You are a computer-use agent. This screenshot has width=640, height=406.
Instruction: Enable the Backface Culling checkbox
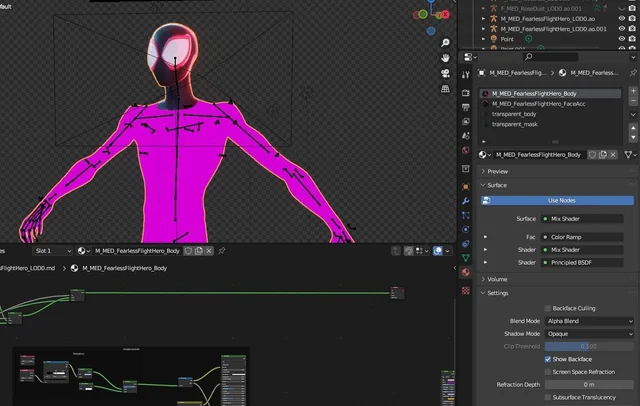coord(548,308)
